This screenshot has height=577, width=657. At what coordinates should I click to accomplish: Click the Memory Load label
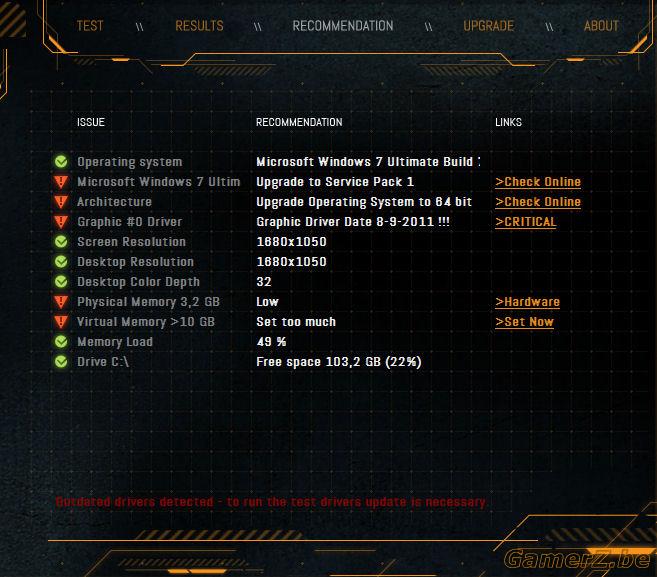(115, 342)
